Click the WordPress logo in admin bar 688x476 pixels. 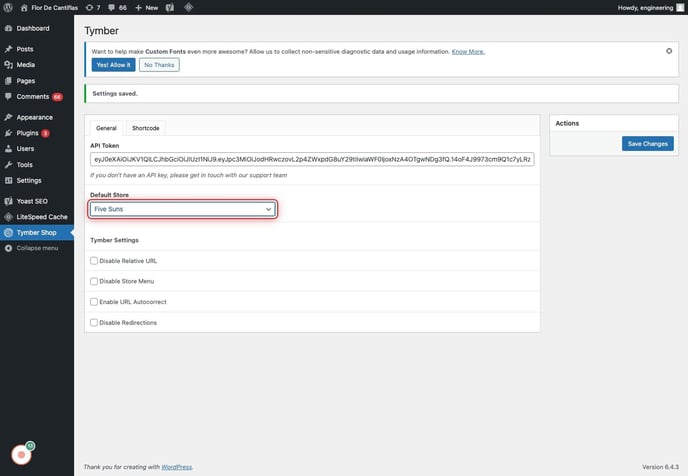9,7
